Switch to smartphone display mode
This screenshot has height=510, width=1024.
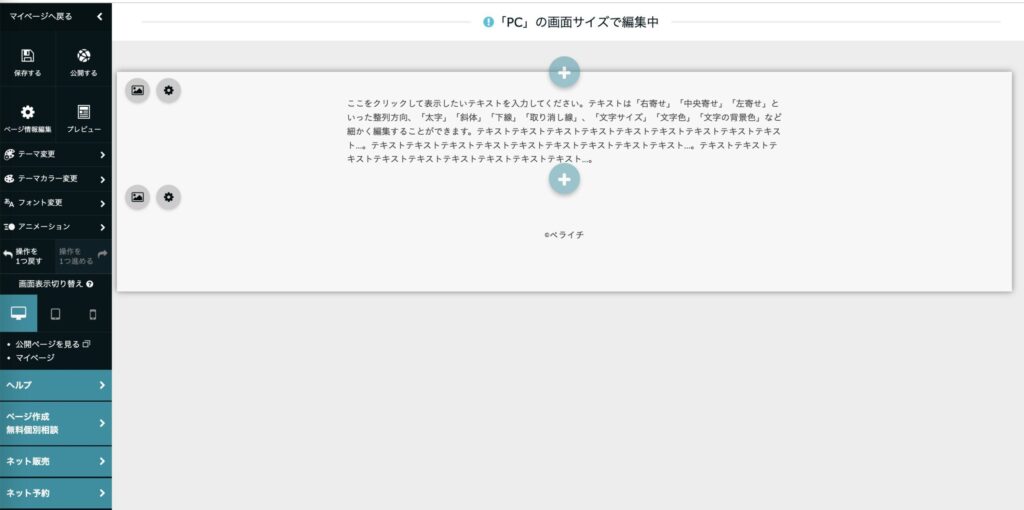(93, 314)
